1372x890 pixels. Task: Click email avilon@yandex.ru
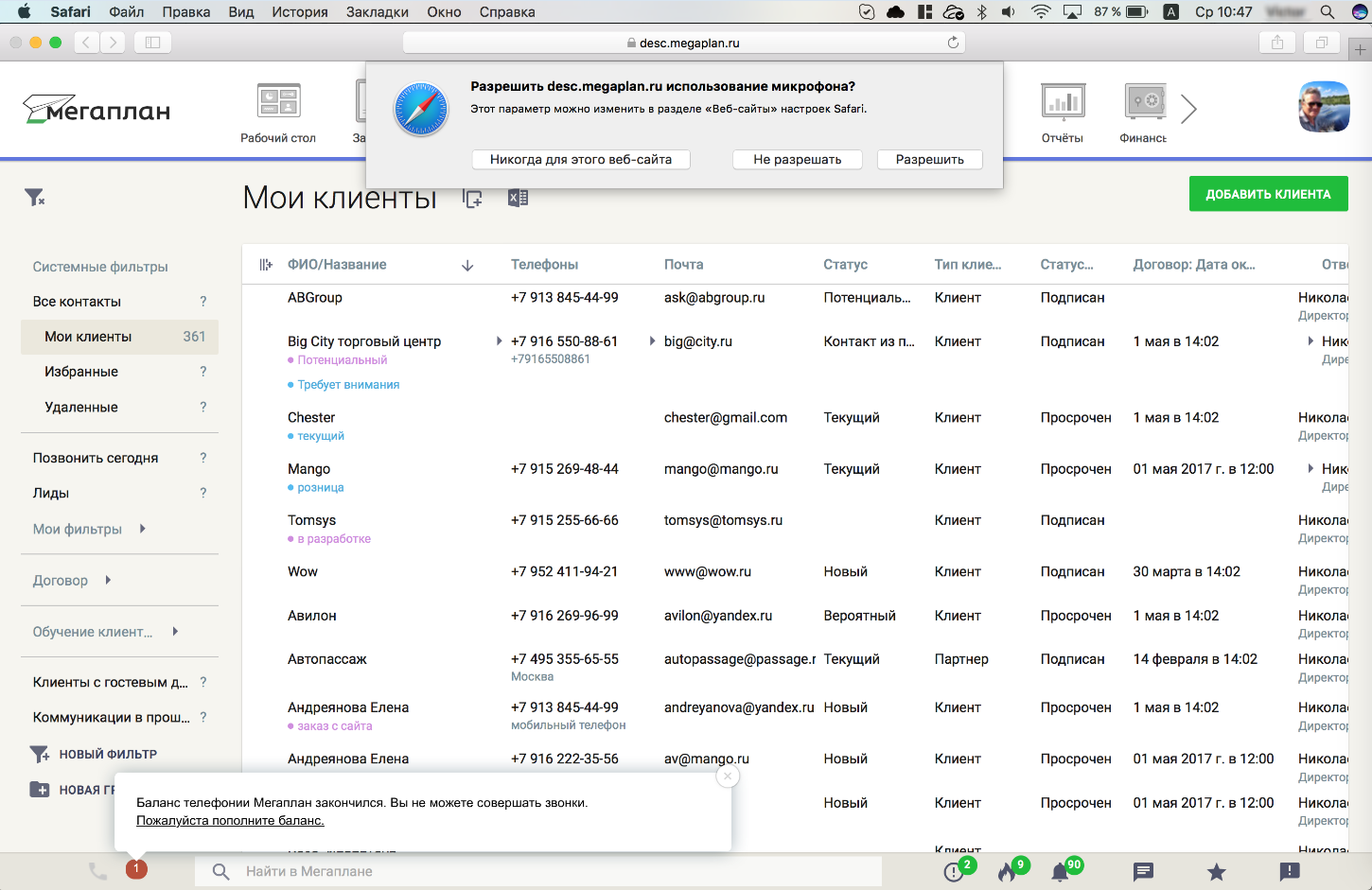(x=718, y=616)
